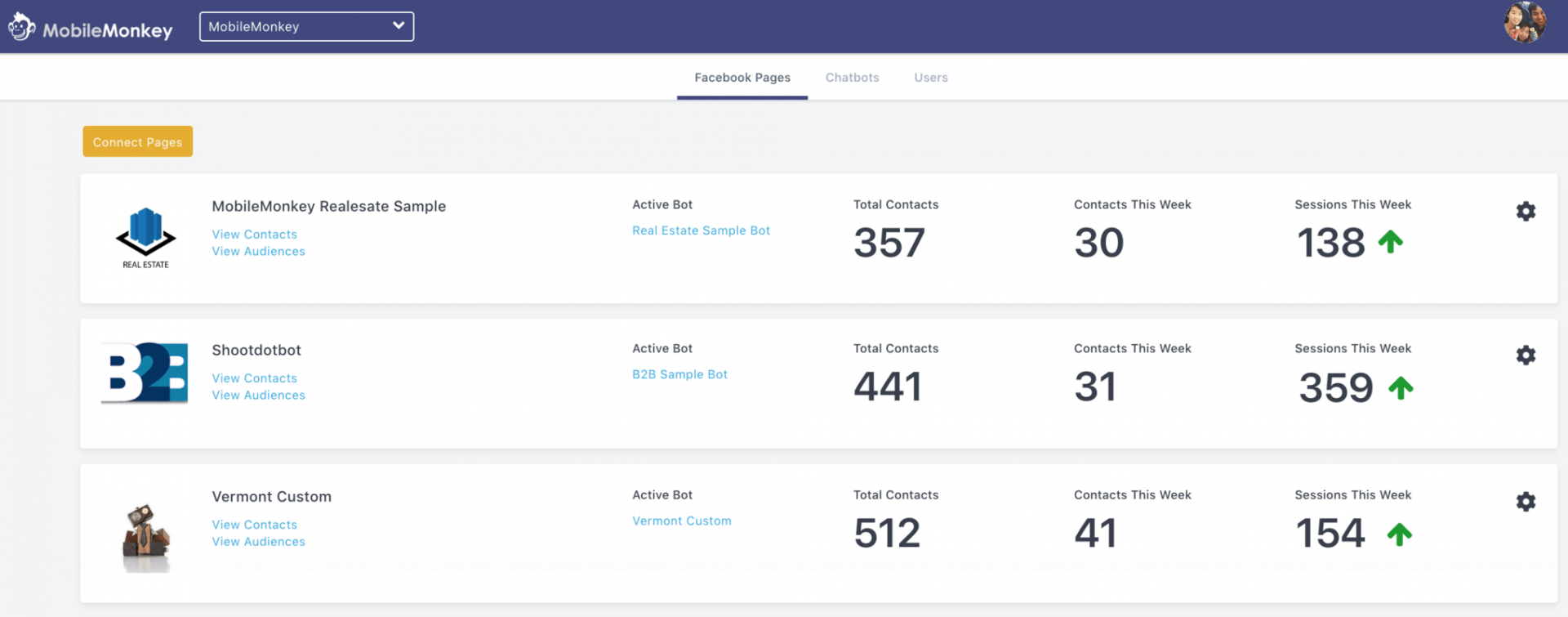Click the Vermont Custom page image
The image size is (1568, 617).
tap(146, 537)
